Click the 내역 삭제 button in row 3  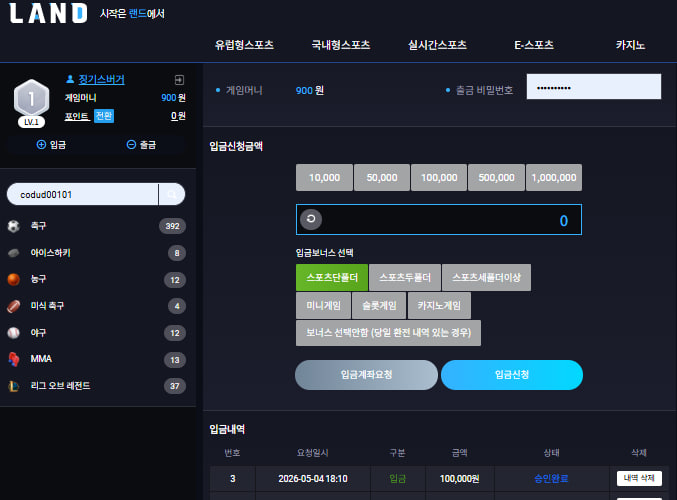pyautogui.click(x=639, y=478)
